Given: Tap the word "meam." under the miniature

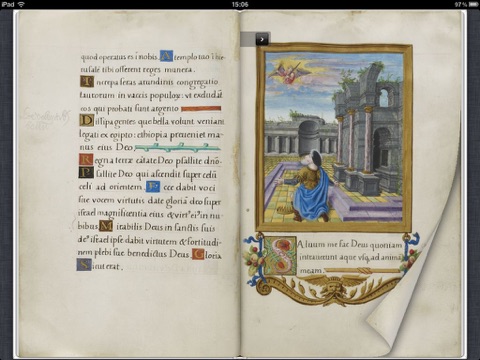Looking at the screenshot, I should click(x=311, y=271).
